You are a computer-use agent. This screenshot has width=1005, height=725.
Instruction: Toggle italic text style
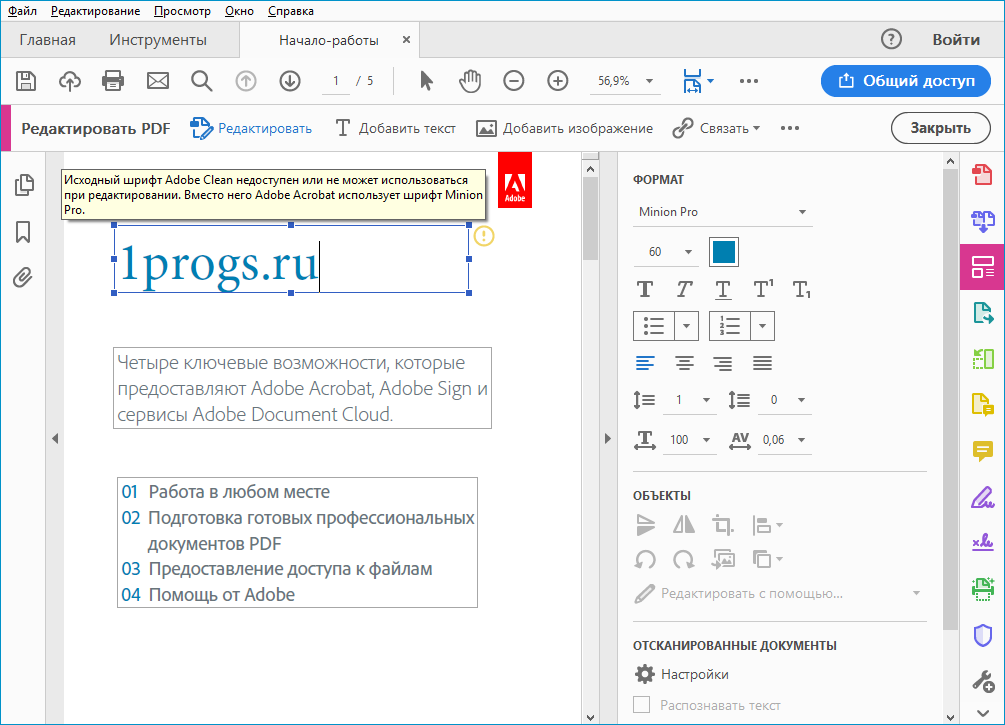coord(685,290)
